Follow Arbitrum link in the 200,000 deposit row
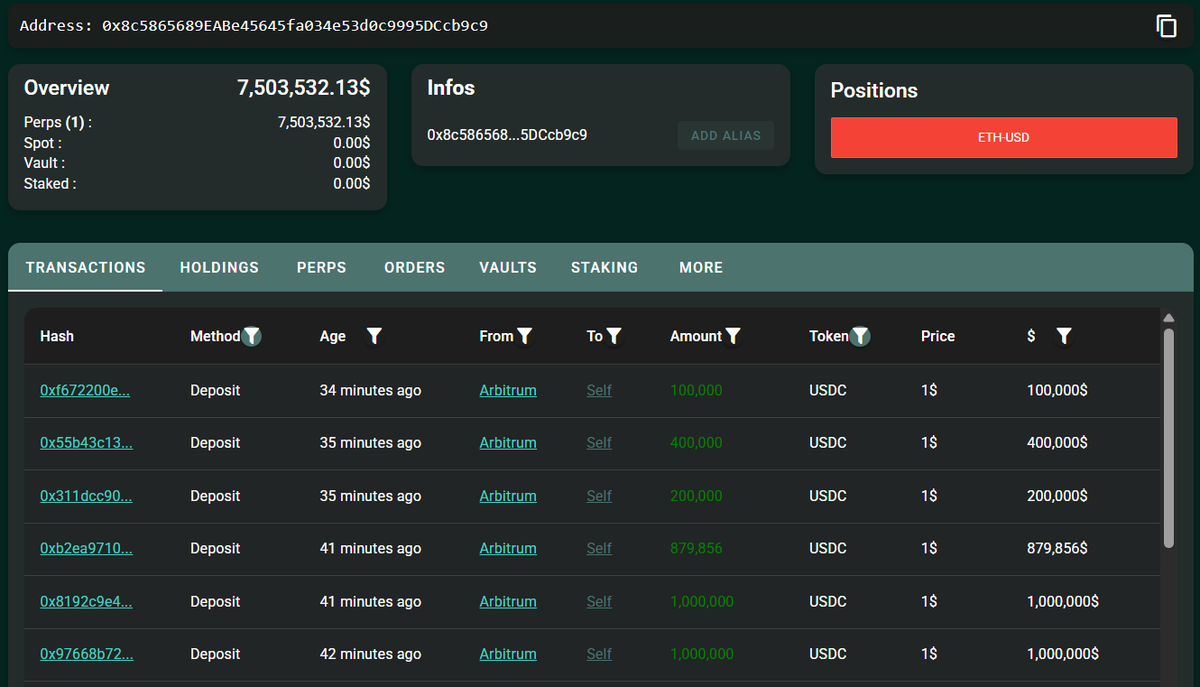Screen dimensions: 1200x687 tap(508, 495)
